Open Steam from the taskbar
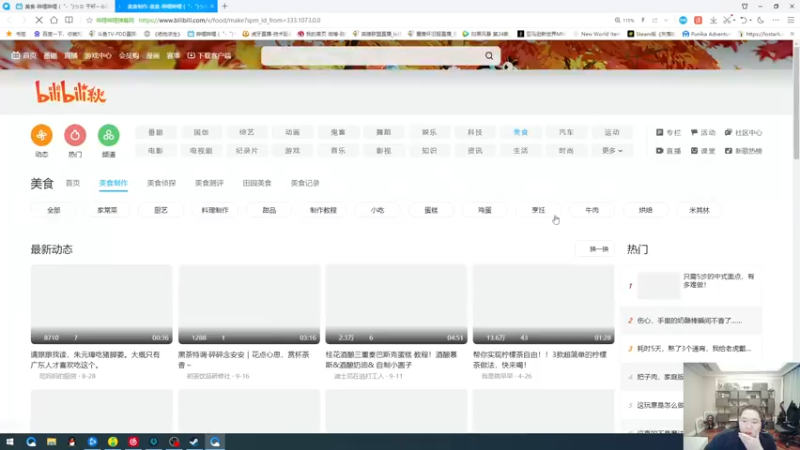This screenshot has height=450, width=800. 194,442
